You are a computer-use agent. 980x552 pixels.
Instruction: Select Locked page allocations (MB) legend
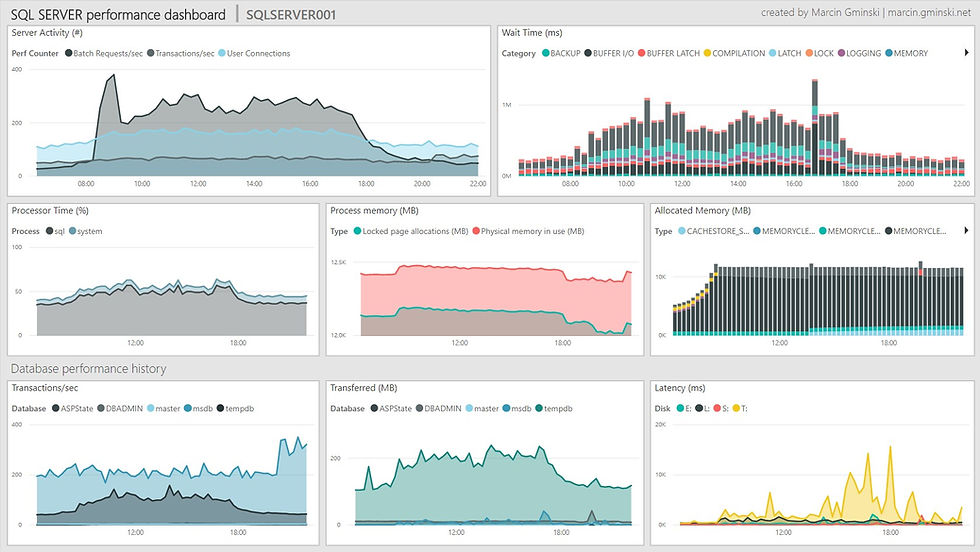(411, 231)
